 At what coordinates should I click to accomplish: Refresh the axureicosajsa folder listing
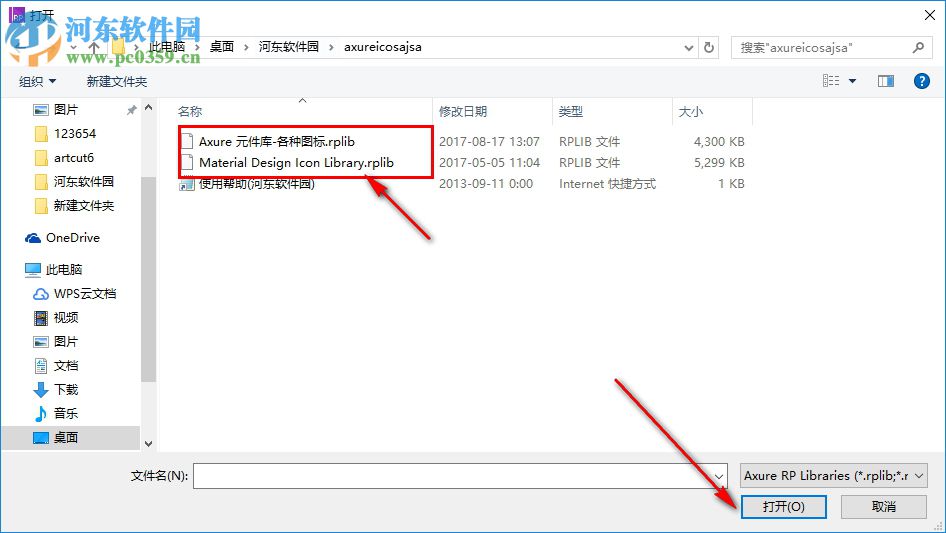click(x=710, y=47)
